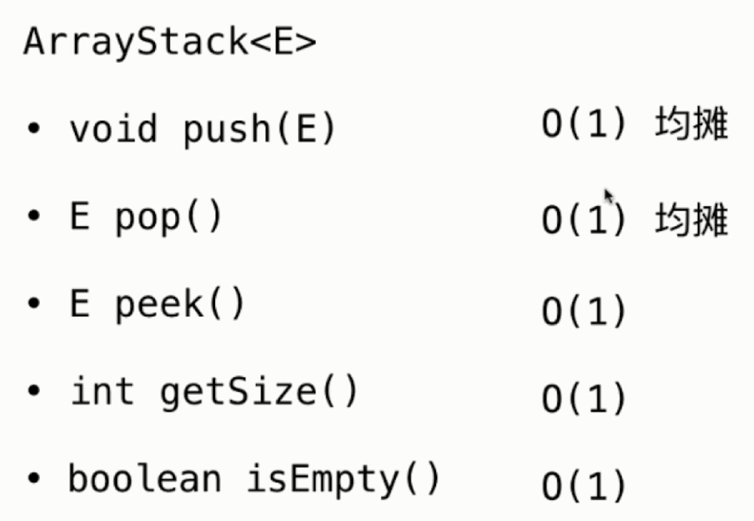This screenshot has height=521, width=754.
Task: Click the boolean keyword in last line
Action: tap(144, 479)
